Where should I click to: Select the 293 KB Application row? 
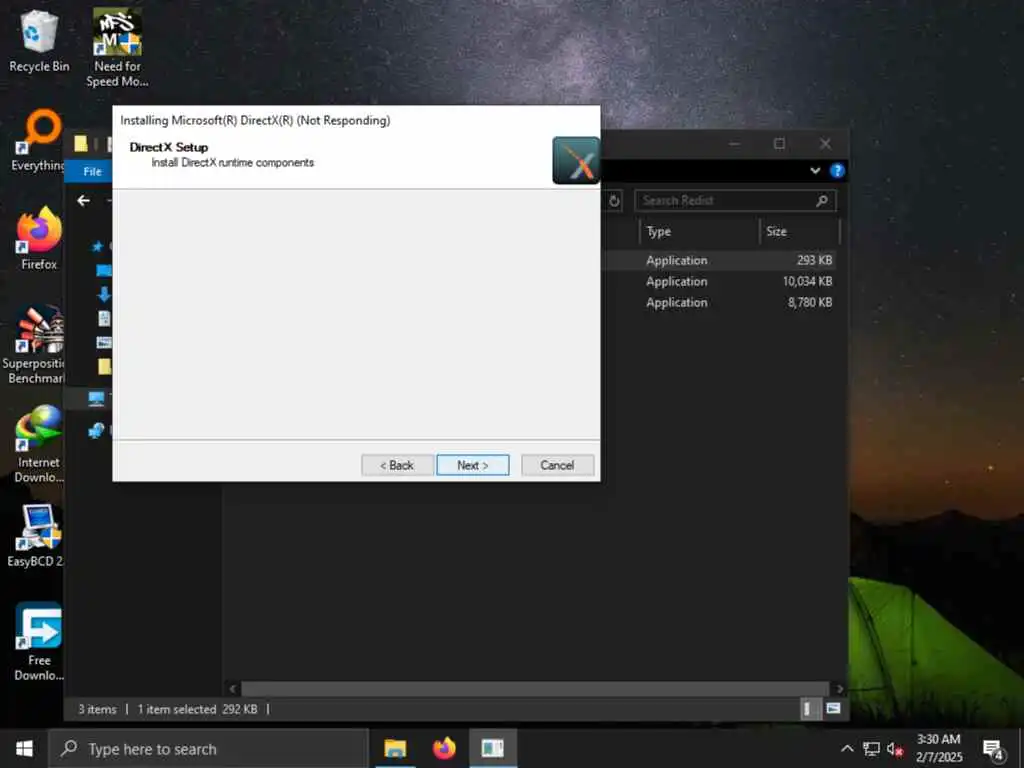click(718, 260)
